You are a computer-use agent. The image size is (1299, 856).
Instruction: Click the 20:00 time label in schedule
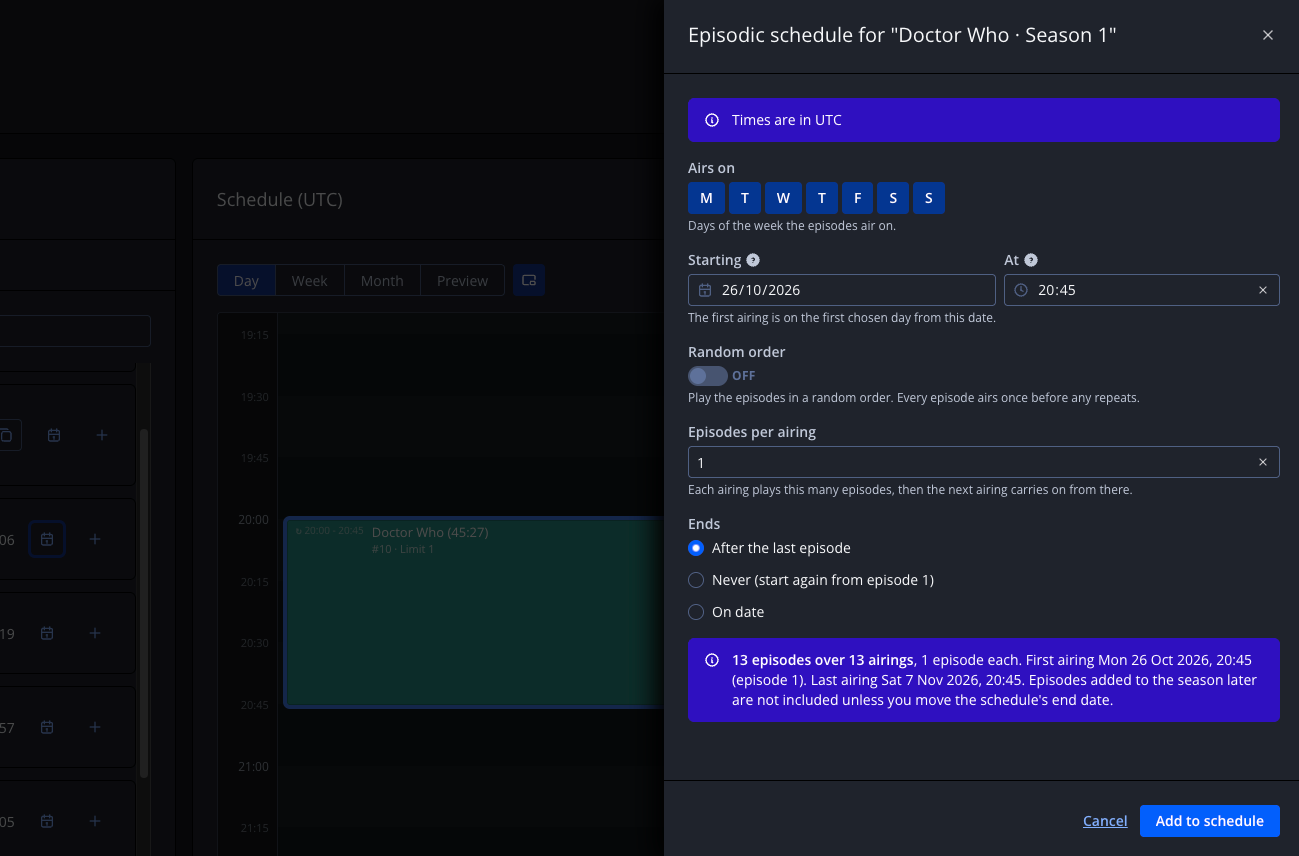click(x=254, y=519)
